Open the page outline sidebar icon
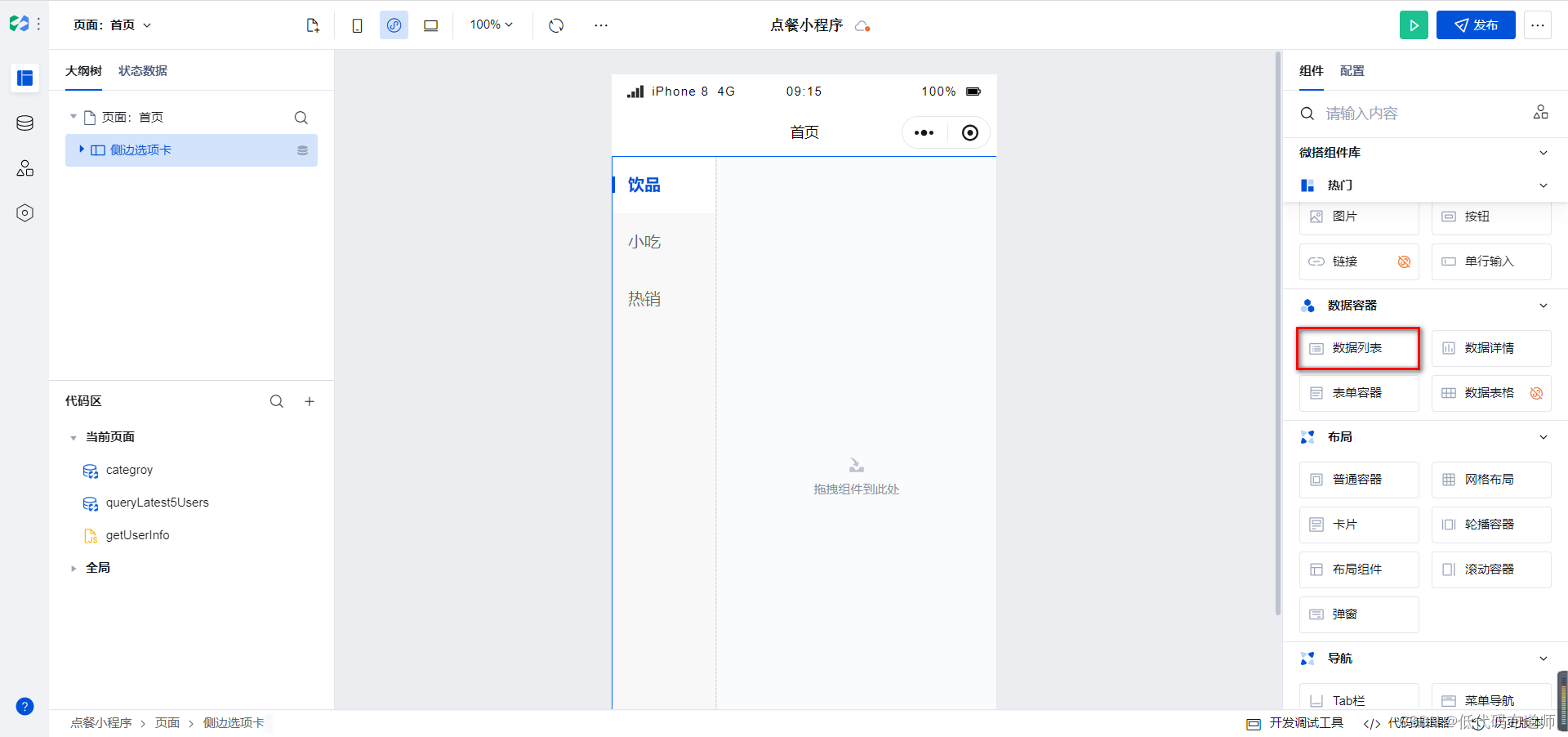The height and width of the screenshot is (737, 1568). [24, 78]
